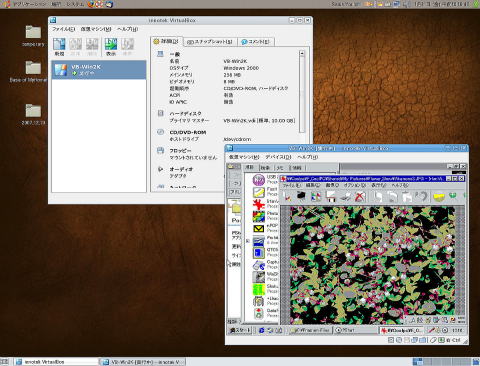The width and height of the screenshot is (480, 366).
Task: Open the 編集 (Edit) menu of guest image viewer
Action: coord(313,185)
